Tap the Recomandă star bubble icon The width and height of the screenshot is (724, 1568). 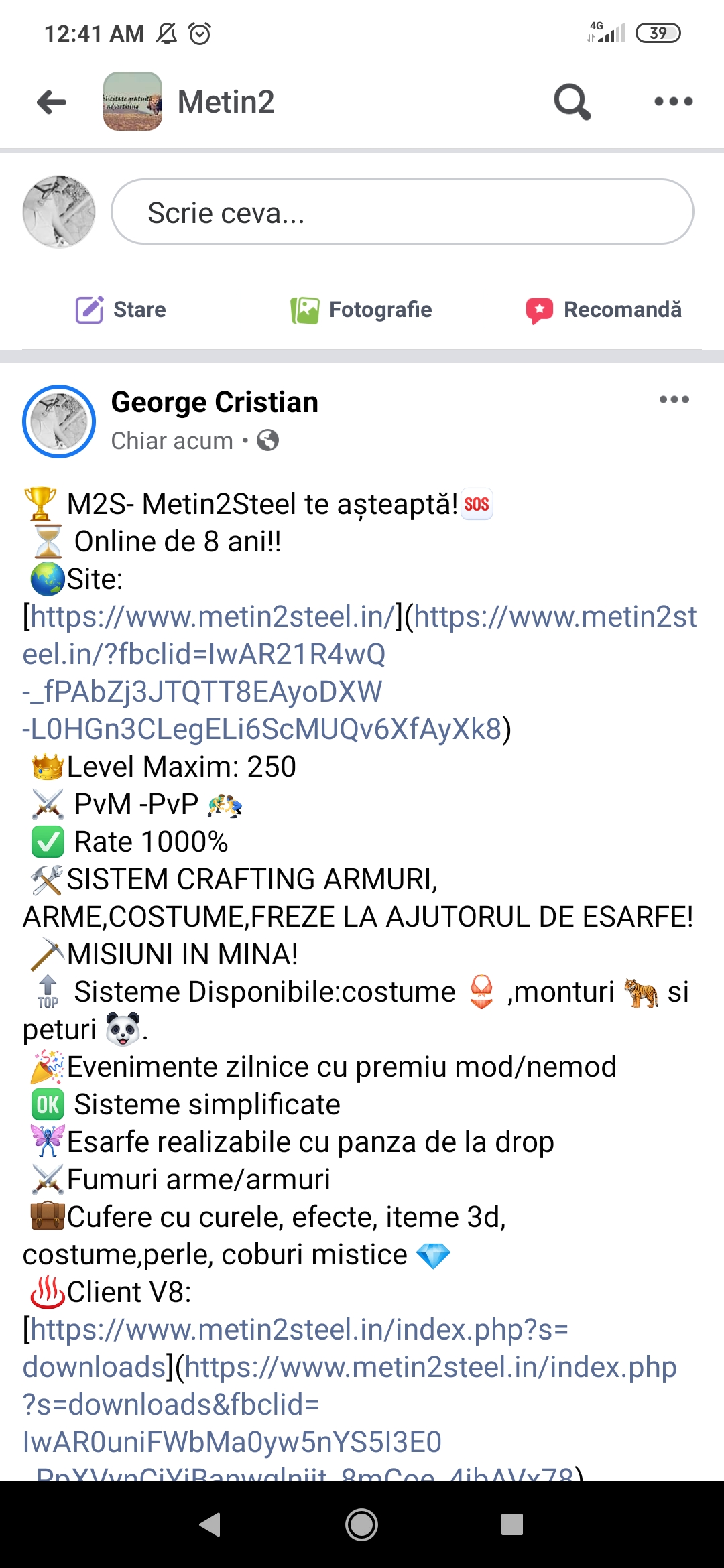(x=540, y=310)
